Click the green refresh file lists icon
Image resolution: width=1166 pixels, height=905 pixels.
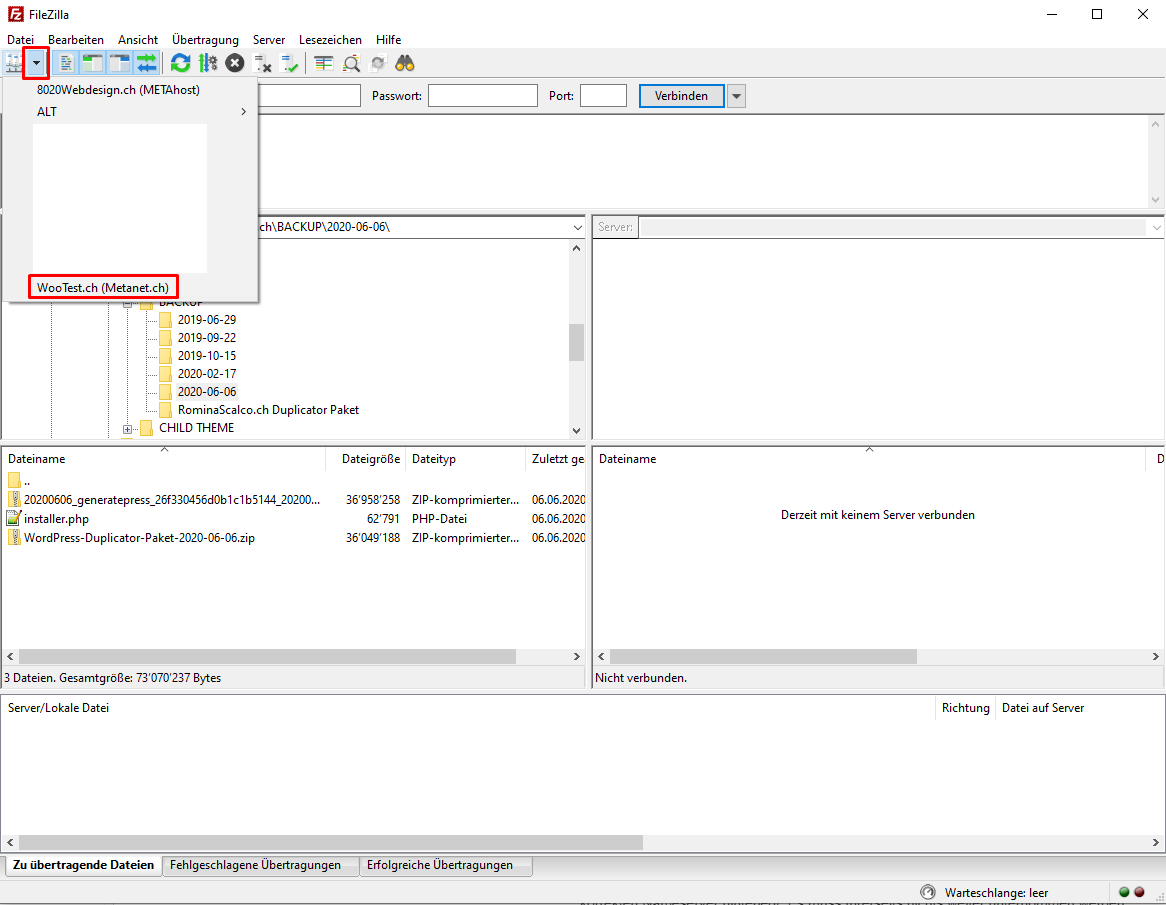point(180,63)
